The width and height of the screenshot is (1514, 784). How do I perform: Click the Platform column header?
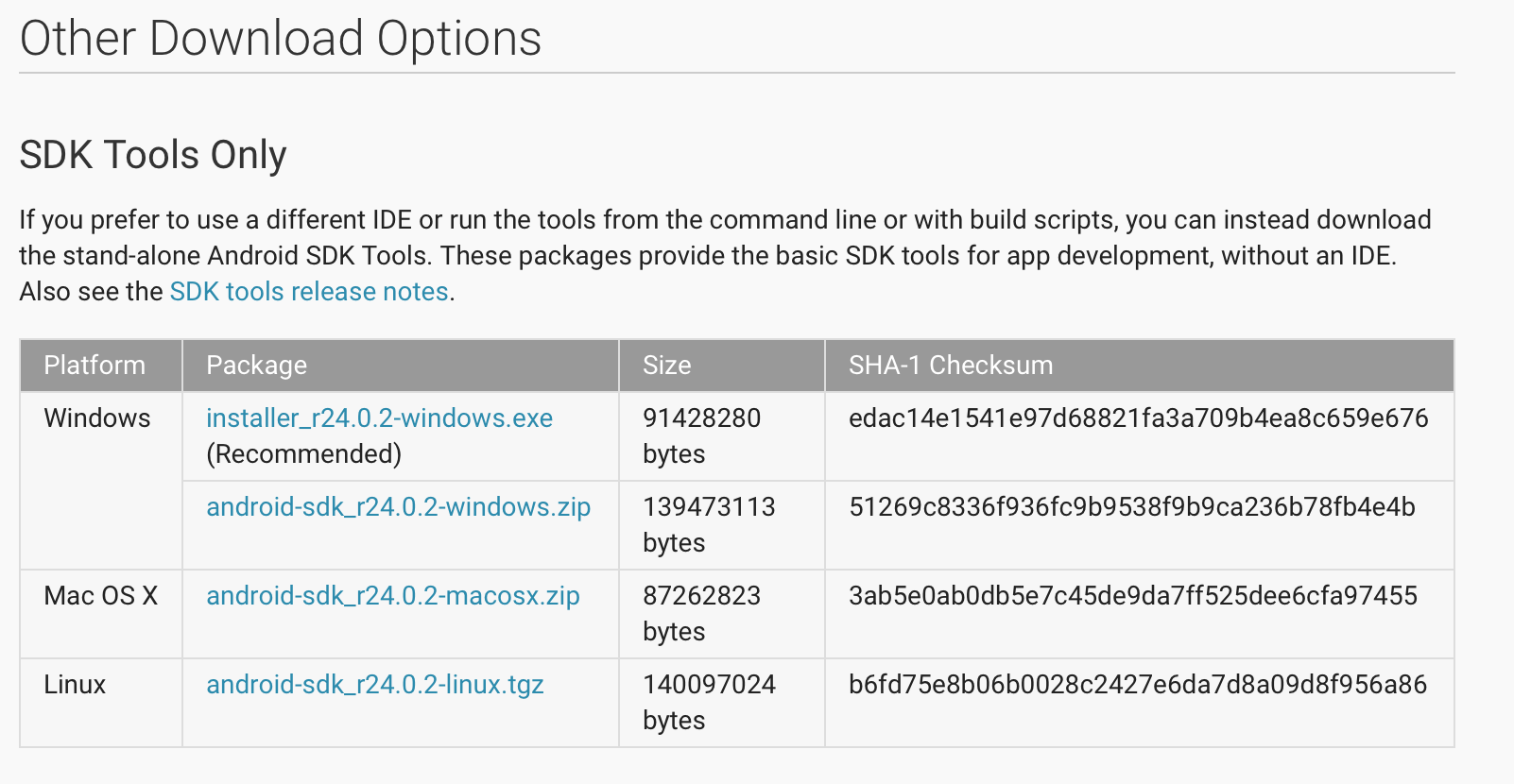pos(95,366)
